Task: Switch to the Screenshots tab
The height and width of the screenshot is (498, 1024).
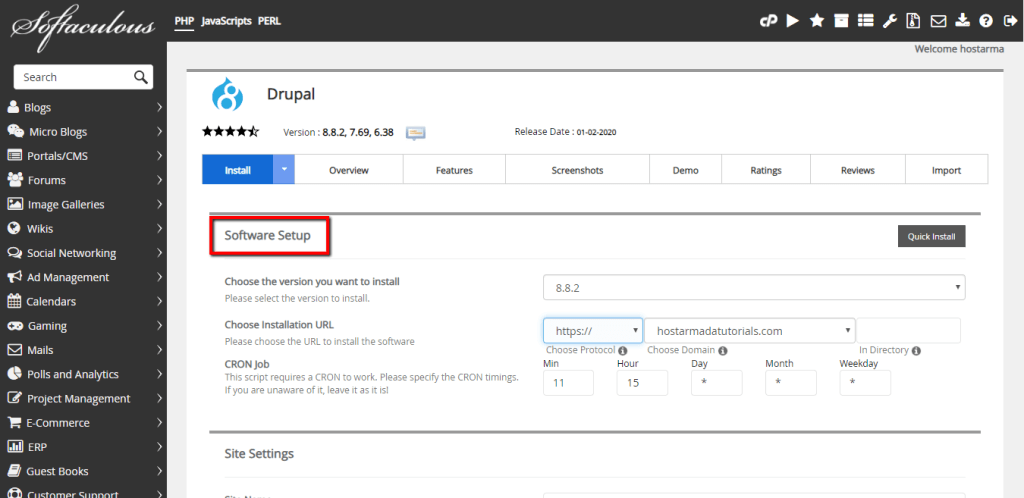Action: coord(577,170)
